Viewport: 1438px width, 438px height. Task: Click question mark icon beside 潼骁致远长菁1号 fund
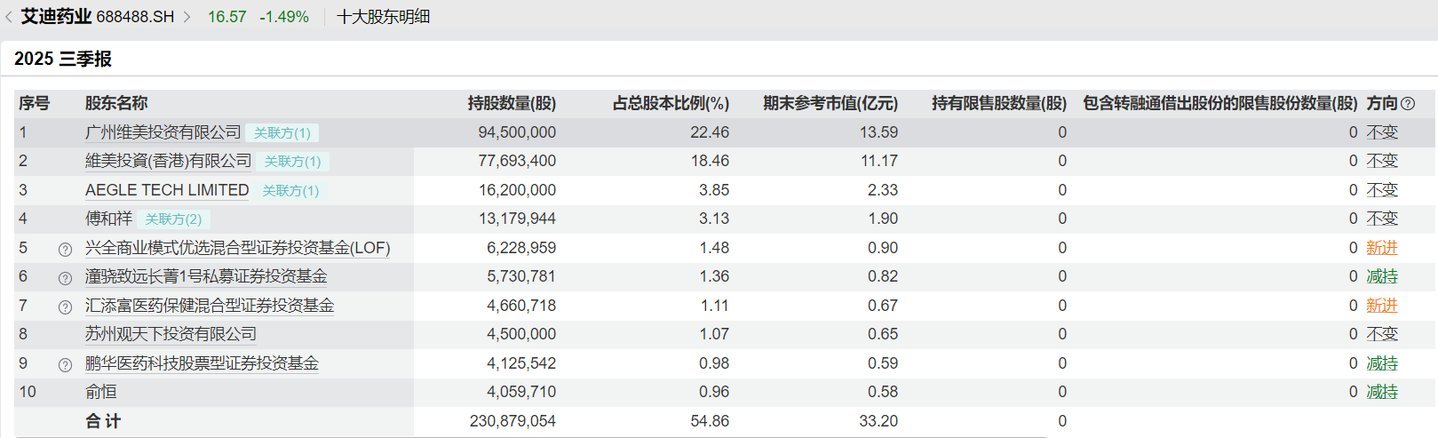(65, 277)
